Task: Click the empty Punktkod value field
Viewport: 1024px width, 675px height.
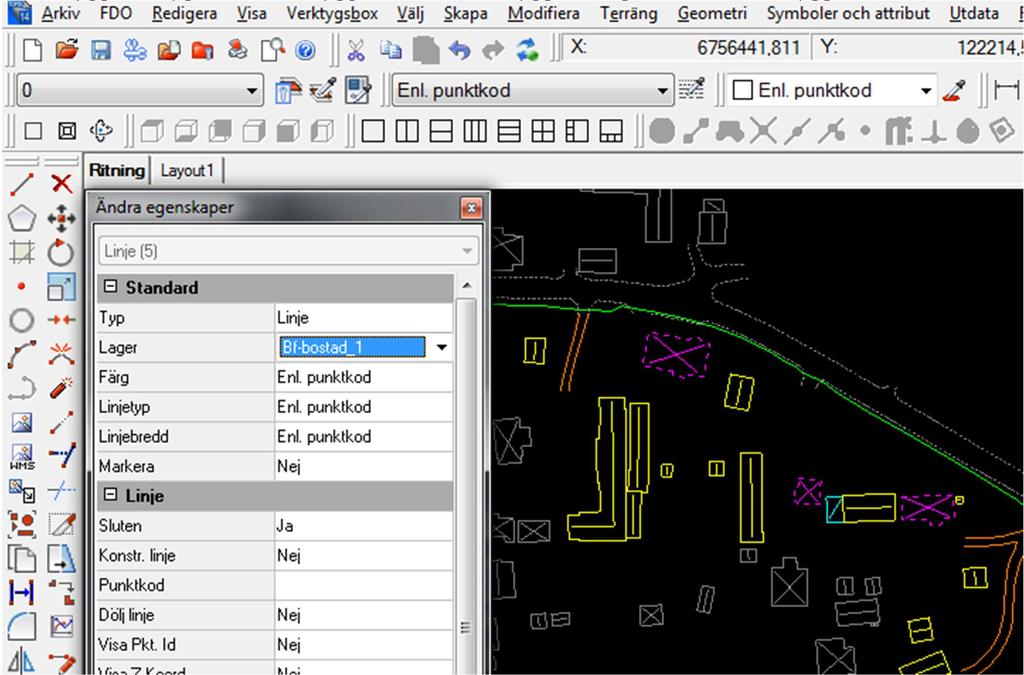Action: click(x=363, y=585)
